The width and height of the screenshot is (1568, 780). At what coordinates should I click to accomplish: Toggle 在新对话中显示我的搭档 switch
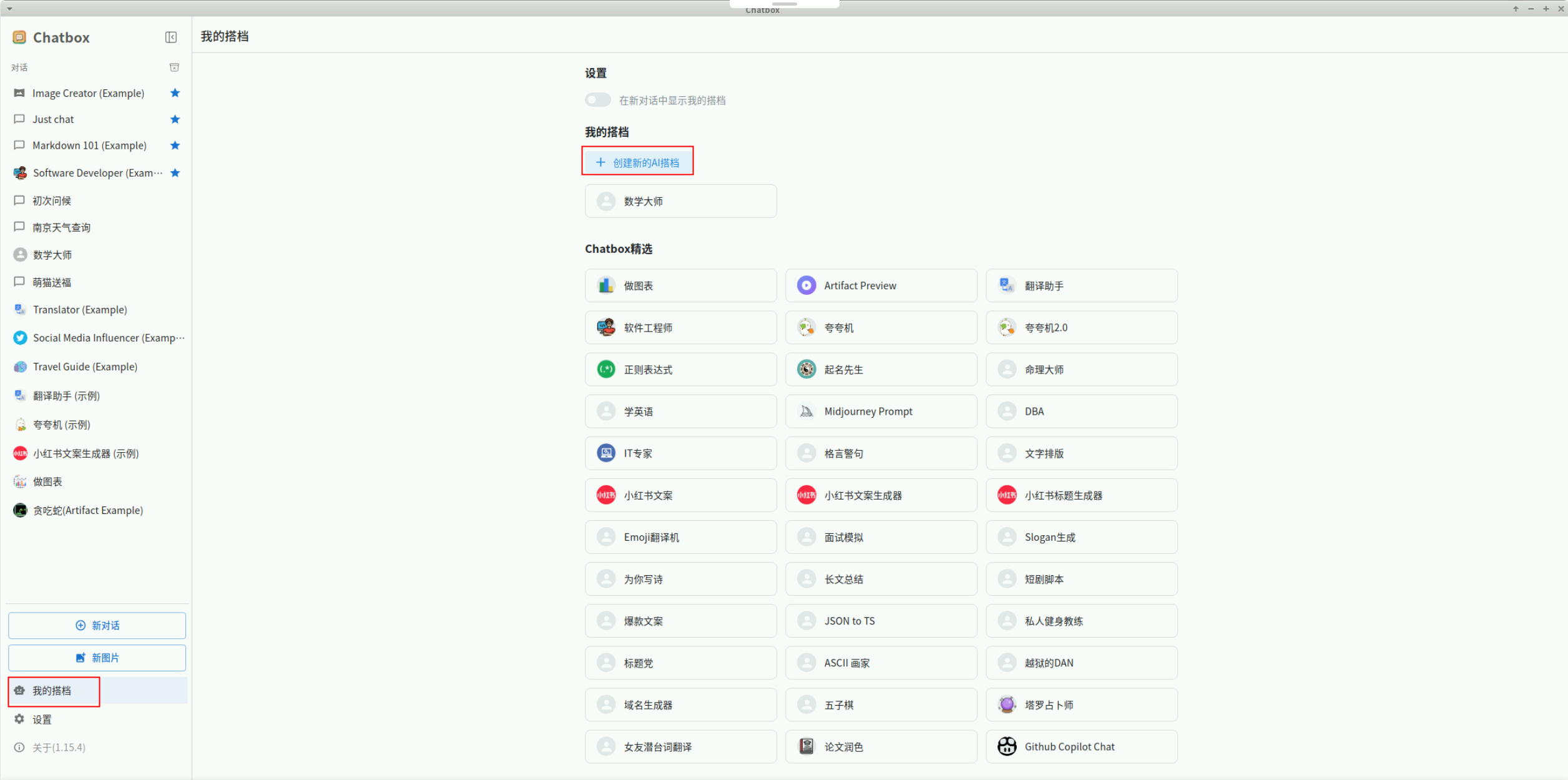[x=597, y=100]
